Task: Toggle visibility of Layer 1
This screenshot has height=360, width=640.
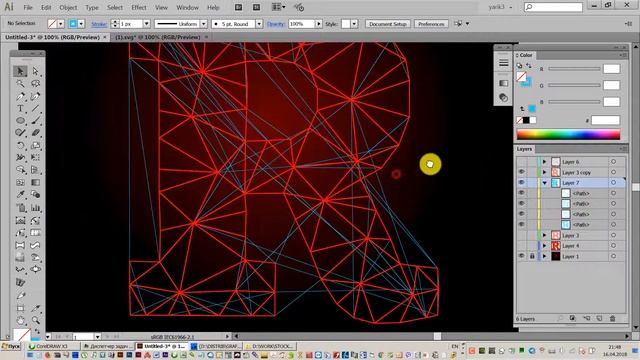Action: [522, 256]
